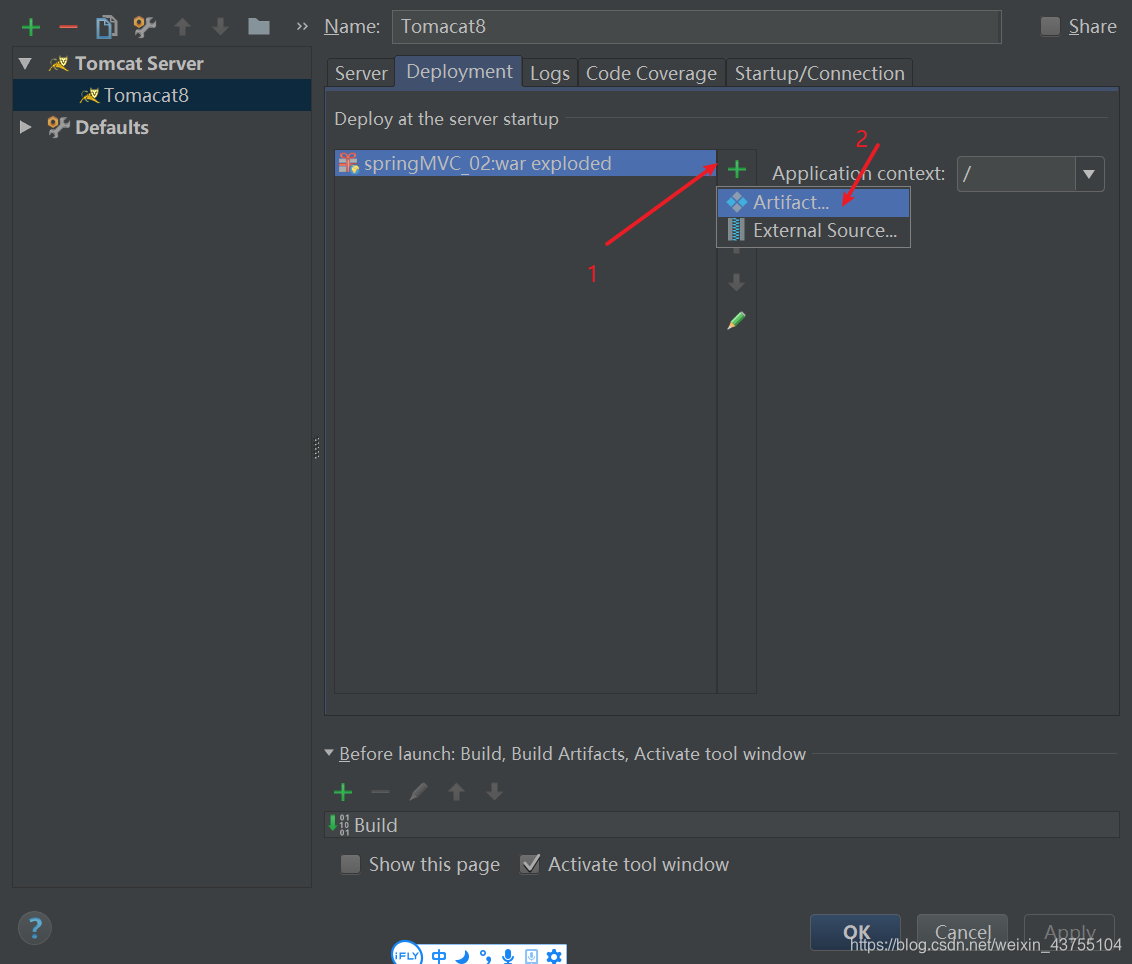Choose External Source... from popup menu
The height and width of the screenshot is (964, 1132).
pos(813,230)
